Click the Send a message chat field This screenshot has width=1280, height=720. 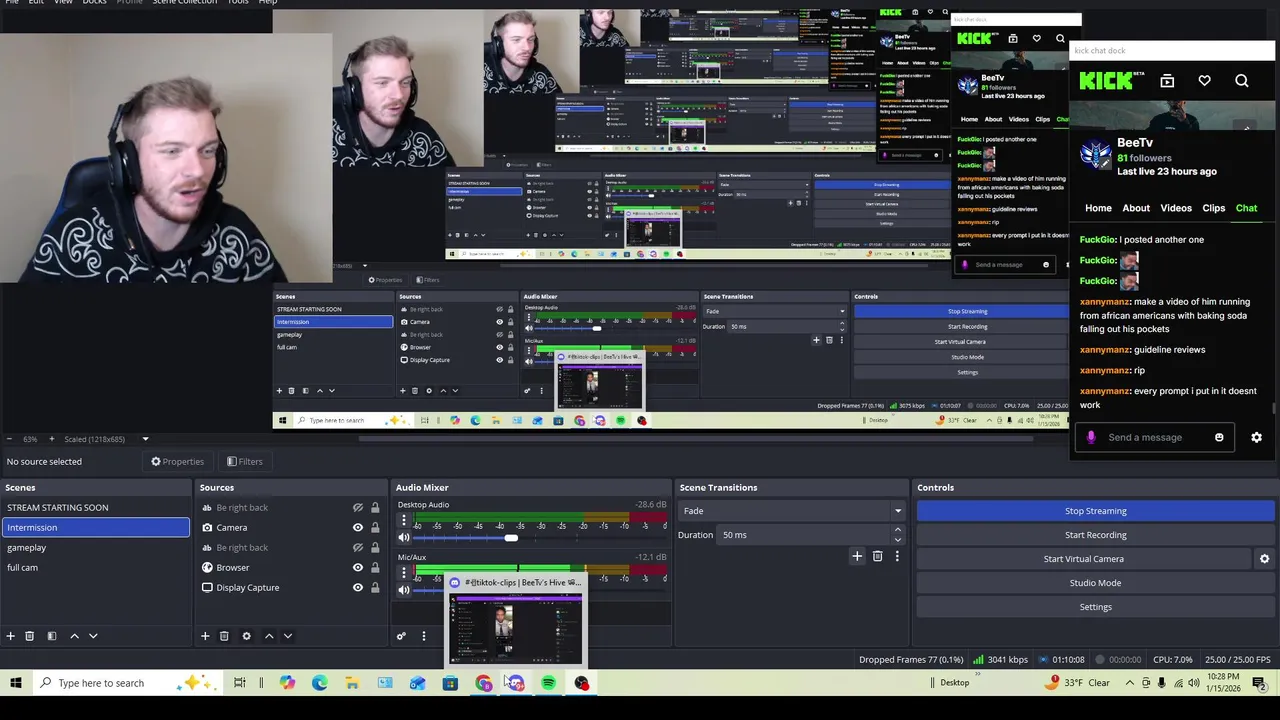(x=1155, y=437)
